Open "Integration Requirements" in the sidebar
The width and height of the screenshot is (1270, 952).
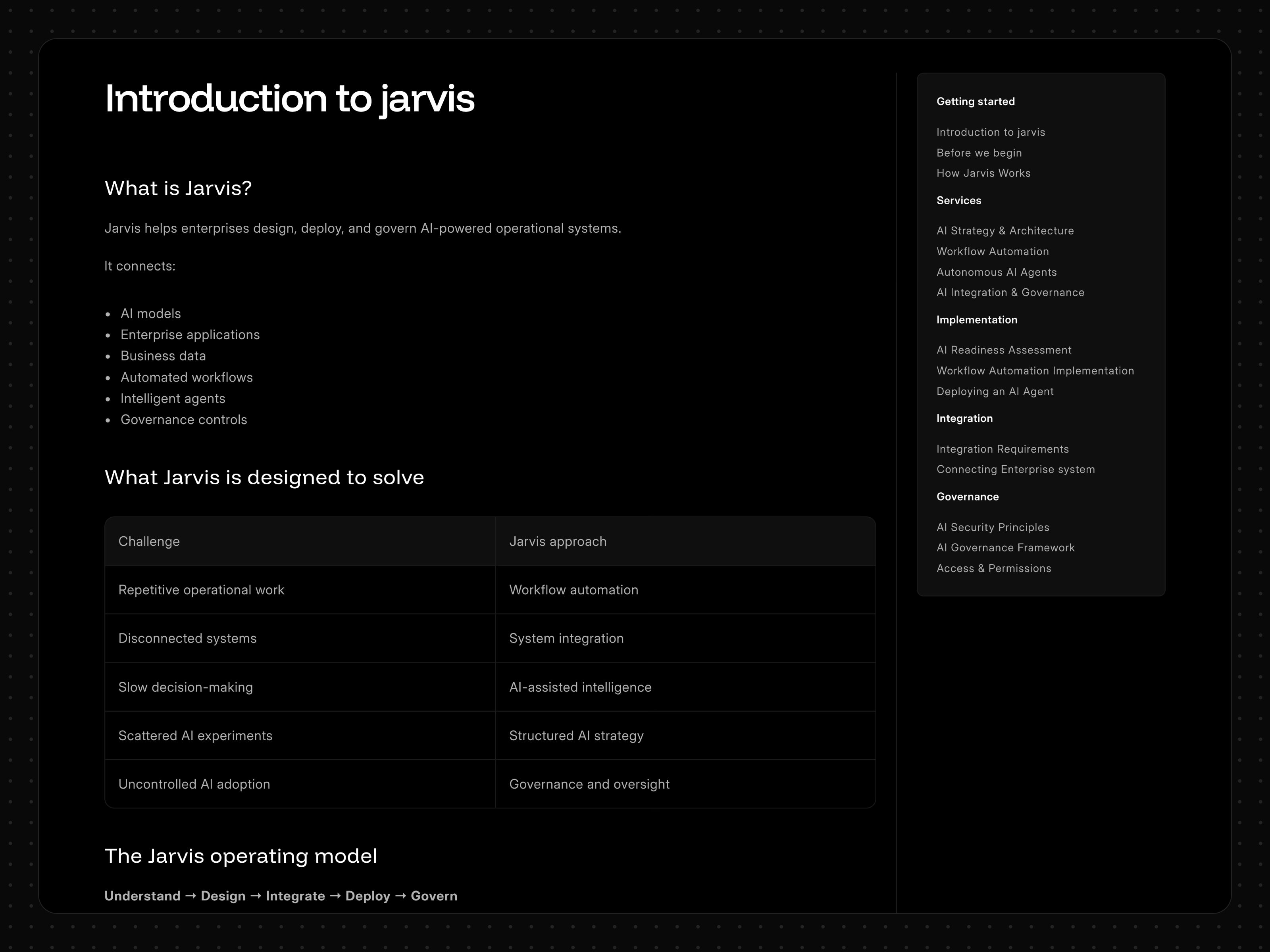click(x=1003, y=449)
